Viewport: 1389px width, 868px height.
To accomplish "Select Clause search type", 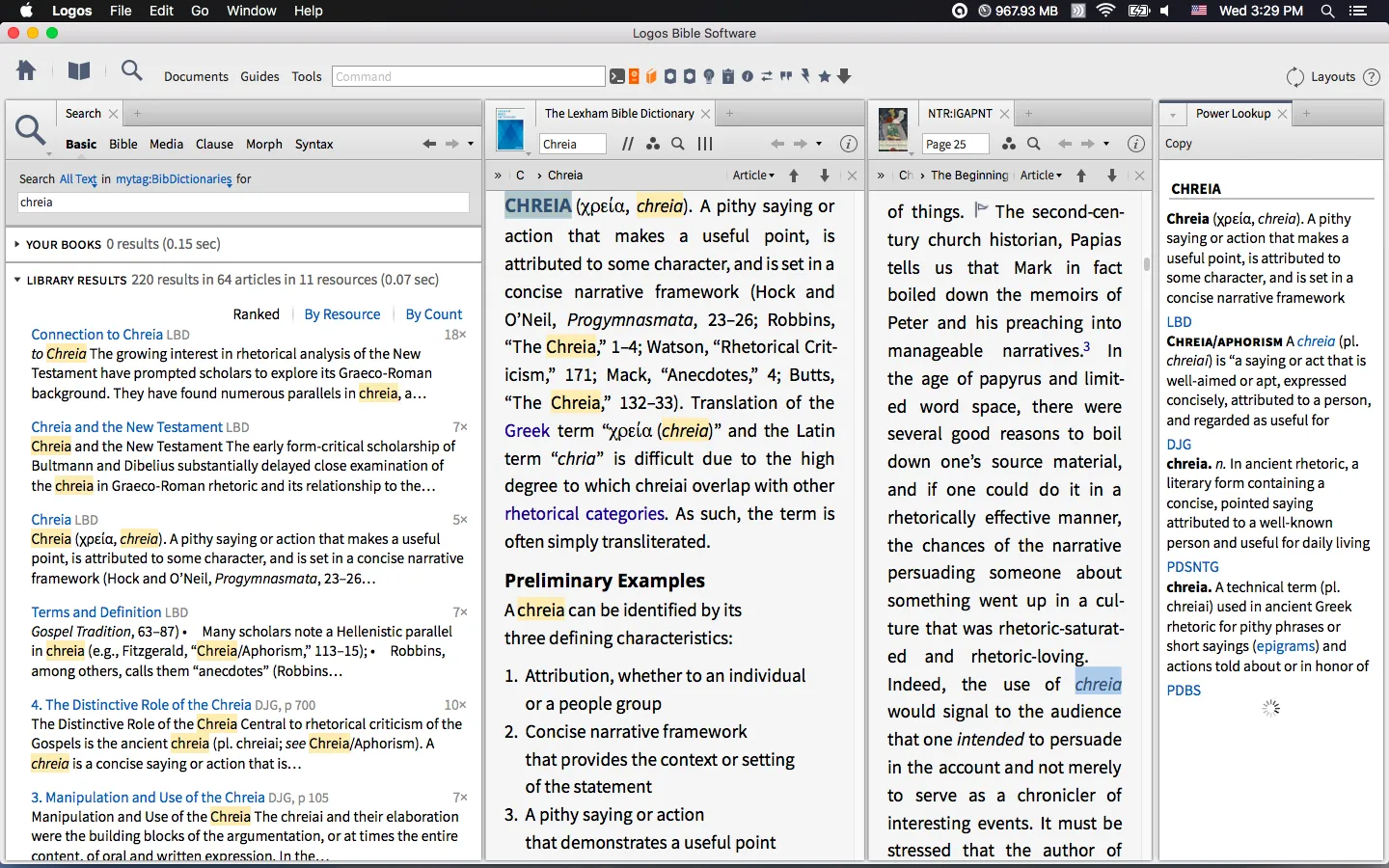I will (x=214, y=144).
